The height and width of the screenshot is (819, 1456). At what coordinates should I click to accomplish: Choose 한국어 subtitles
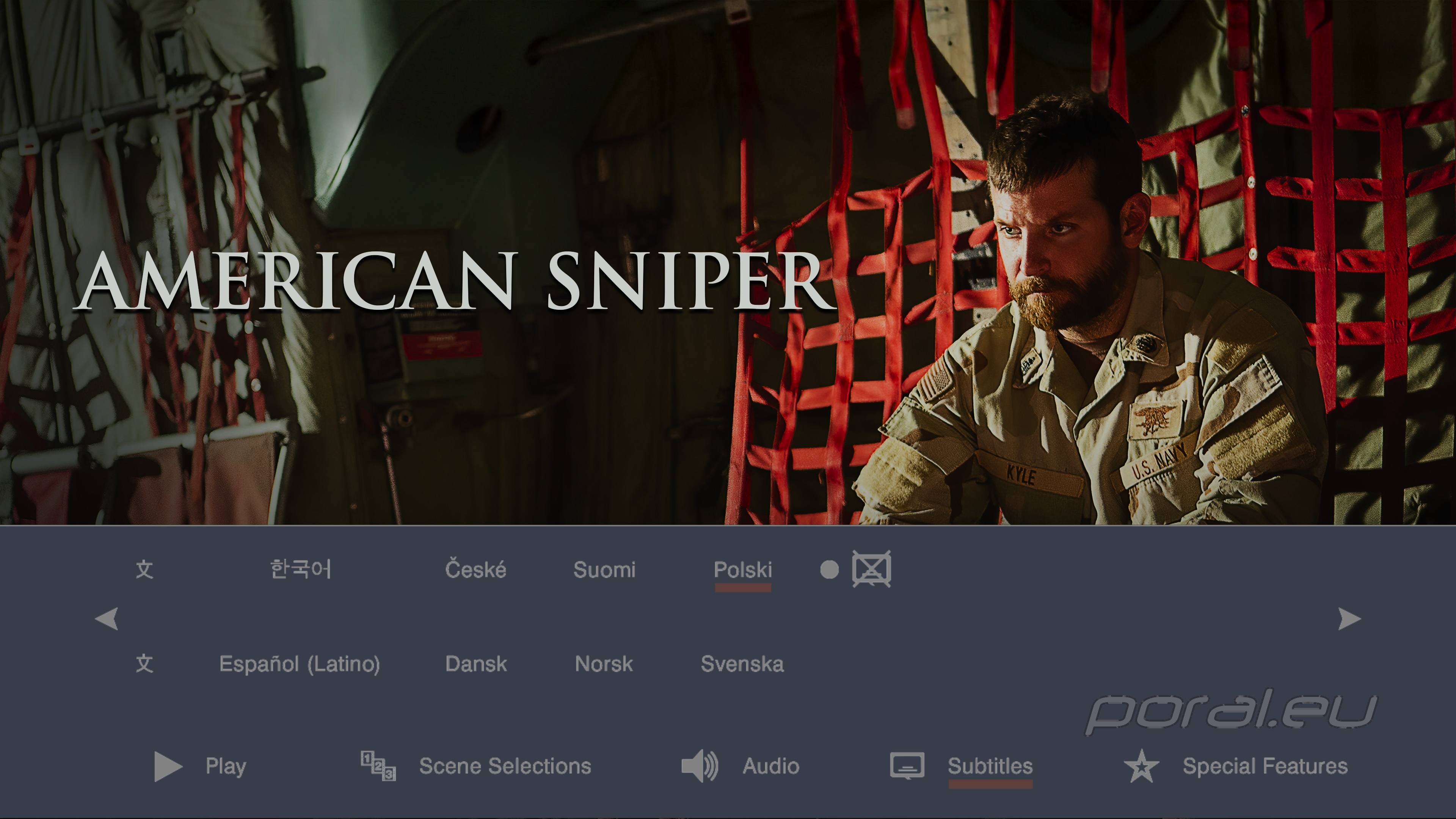(301, 569)
